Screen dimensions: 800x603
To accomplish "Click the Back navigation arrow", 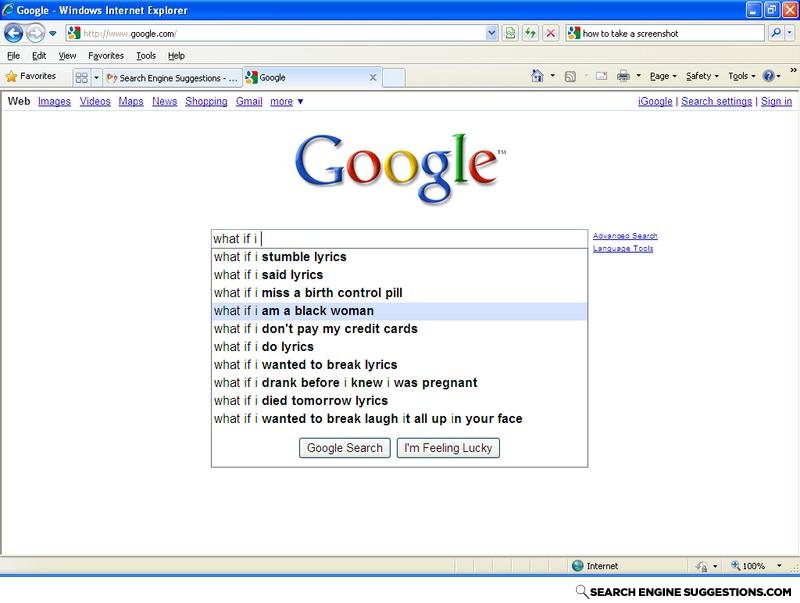I will [x=13, y=34].
